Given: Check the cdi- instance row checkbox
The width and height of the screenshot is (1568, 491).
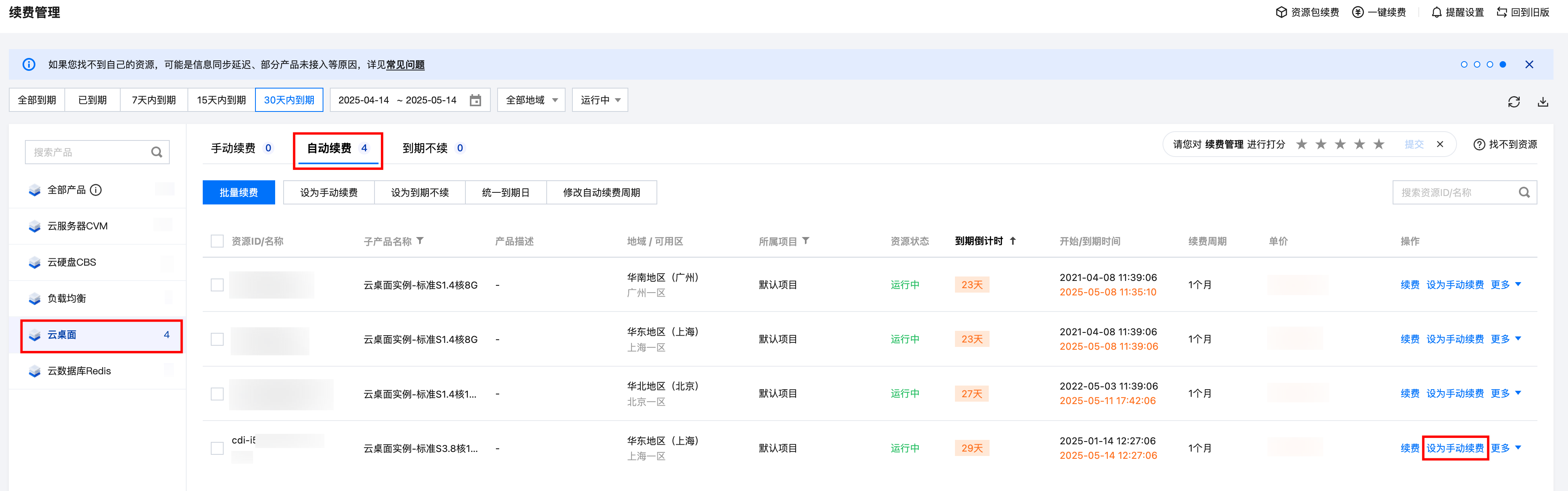Looking at the screenshot, I should pos(217,448).
